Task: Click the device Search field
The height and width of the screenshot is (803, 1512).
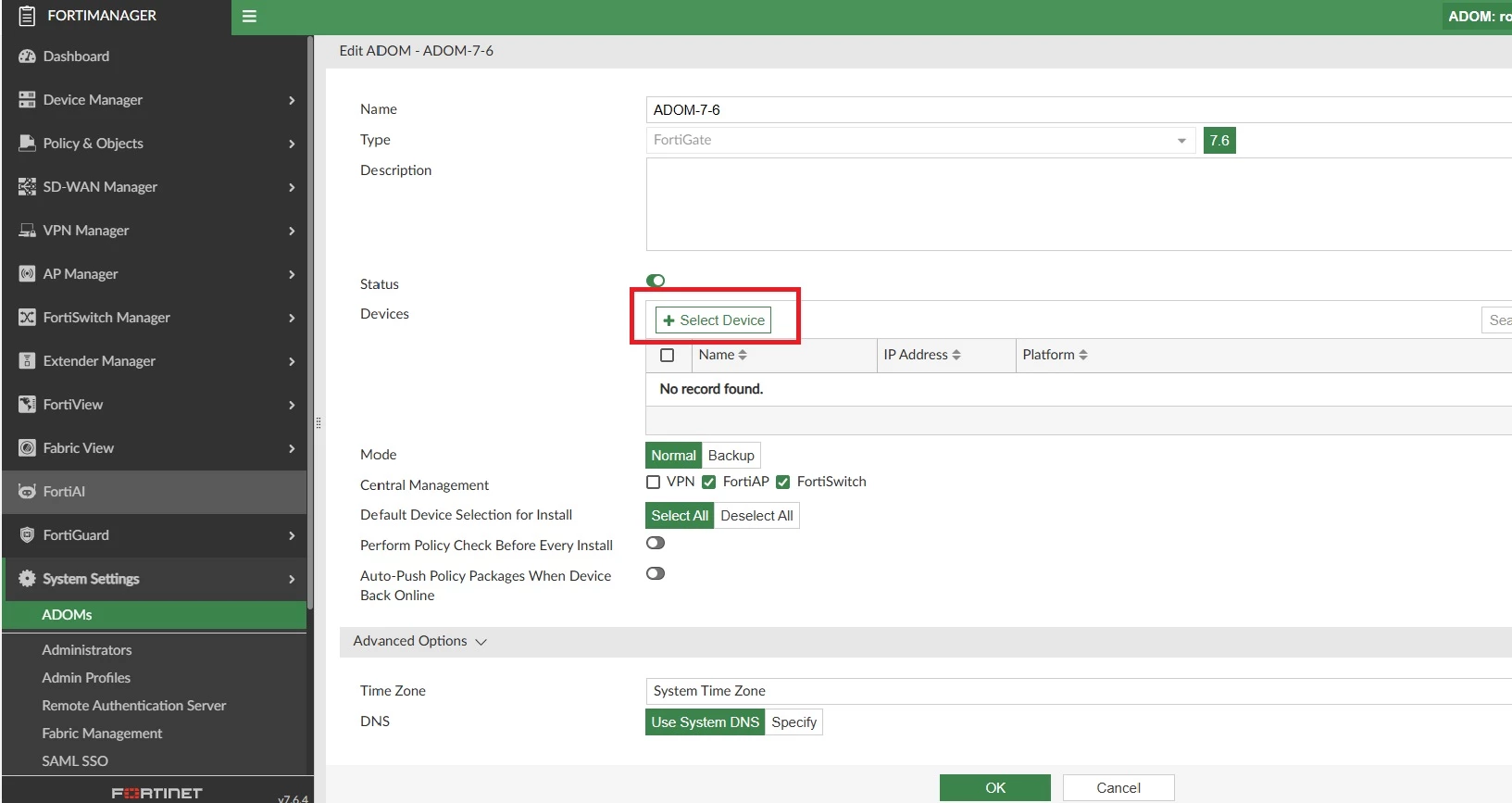Action: click(1497, 320)
